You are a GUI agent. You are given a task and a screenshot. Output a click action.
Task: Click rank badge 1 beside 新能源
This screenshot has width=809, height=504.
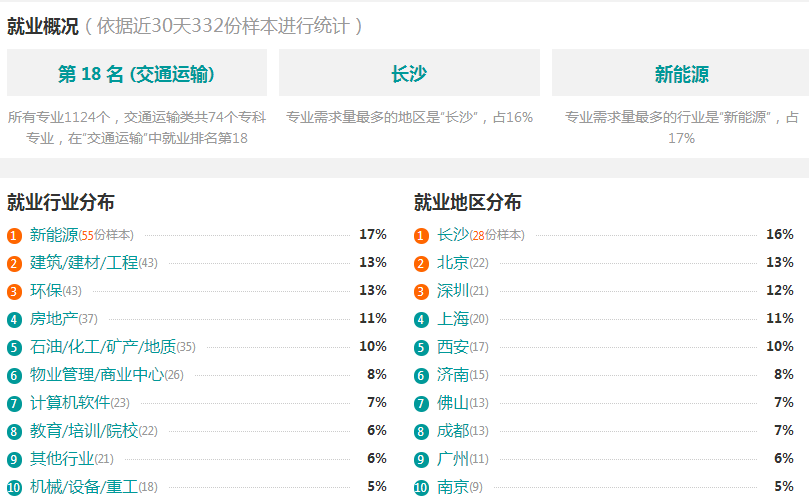(x=14, y=236)
